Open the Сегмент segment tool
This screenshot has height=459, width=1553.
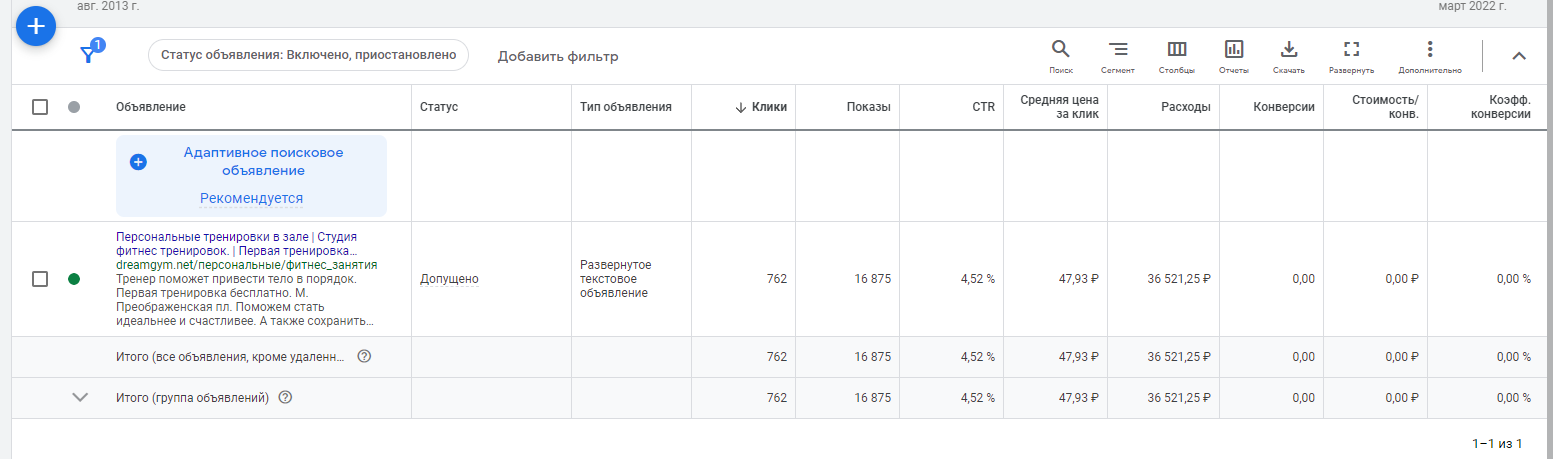(x=1117, y=56)
